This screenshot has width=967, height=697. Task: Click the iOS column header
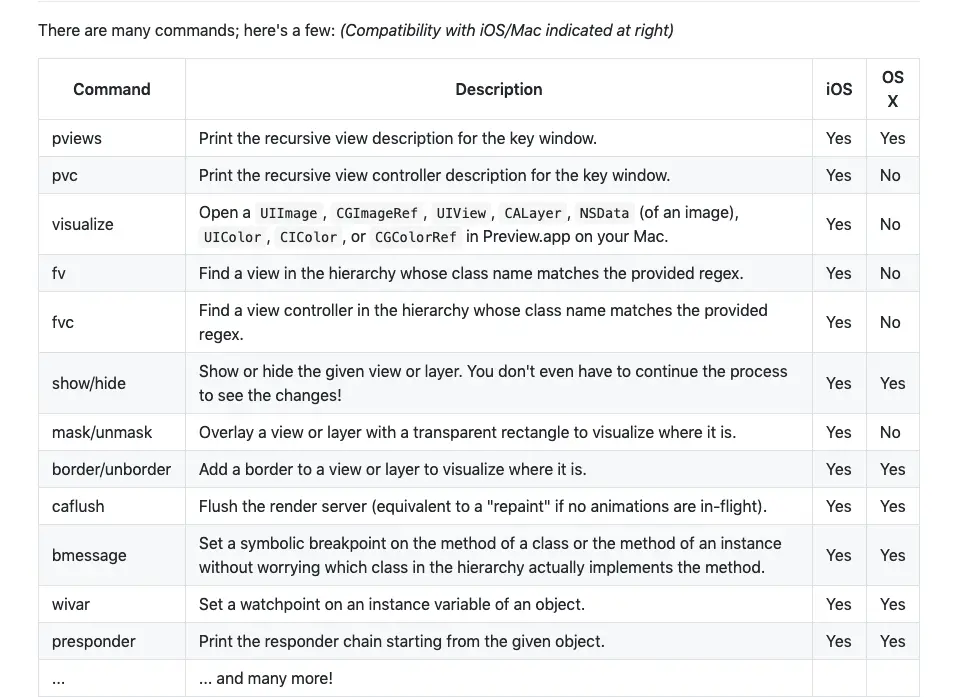(x=839, y=89)
